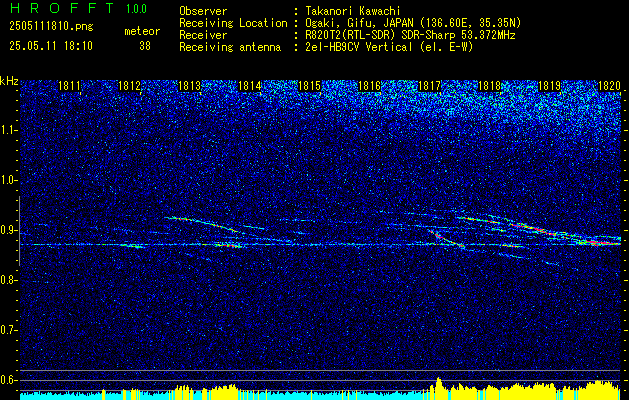Image resolution: width=629 pixels, height=400 pixels.
Task: Click the Receiving antenna label
Action: point(230,47)
